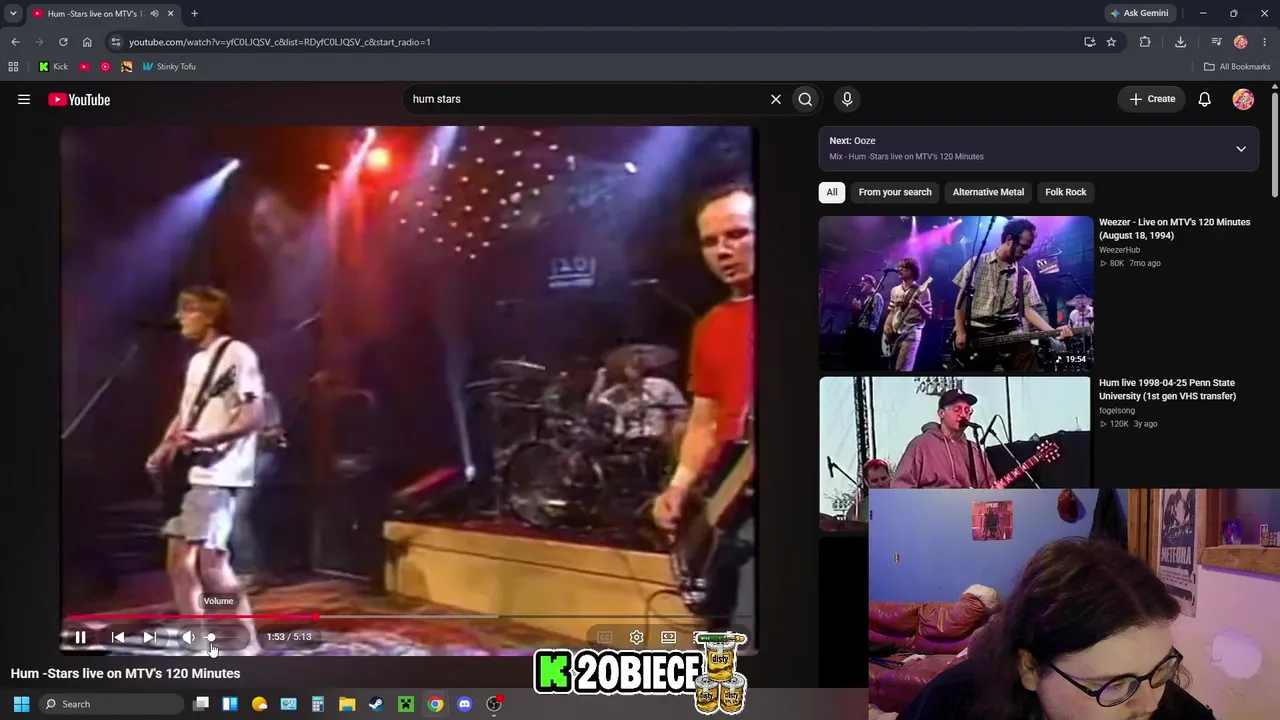1280x720 pixels.
Task: Open the browser home page
Action: [x=87, y=42]
